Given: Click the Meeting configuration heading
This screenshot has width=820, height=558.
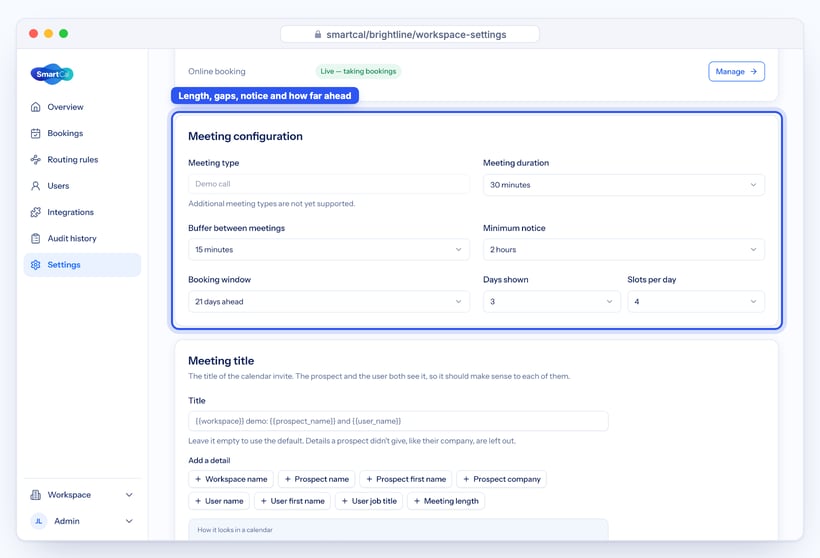Looking at the screenshot, I should pos(245,136).
